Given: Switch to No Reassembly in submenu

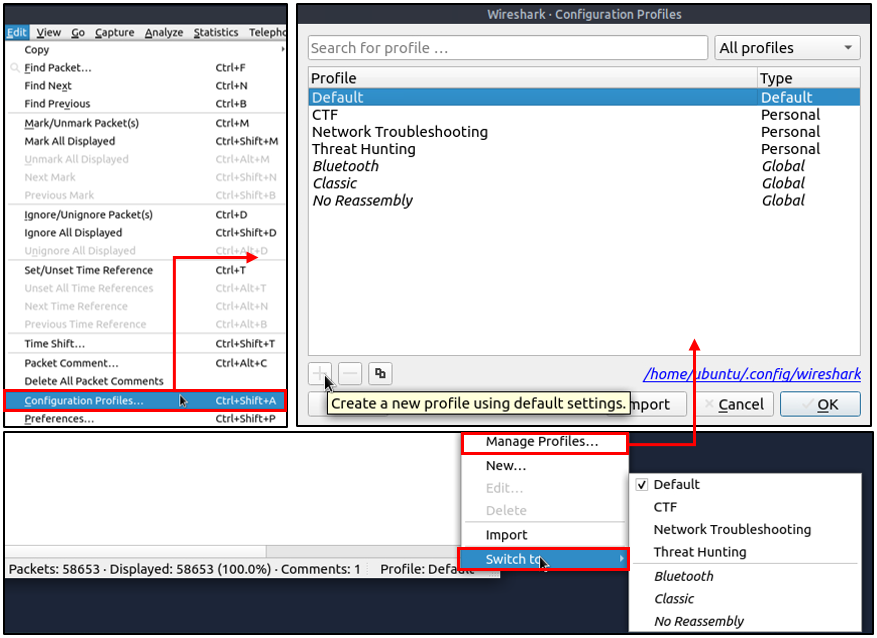Looking at the screenshot, I should [745, 621].
